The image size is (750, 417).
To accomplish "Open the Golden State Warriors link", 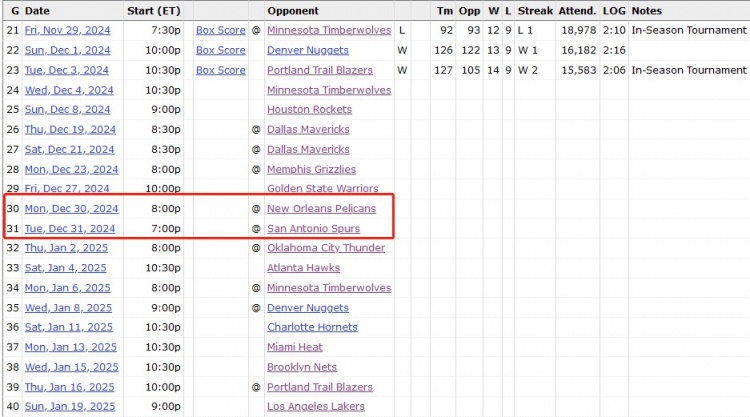I will click(x=322, y=189).
